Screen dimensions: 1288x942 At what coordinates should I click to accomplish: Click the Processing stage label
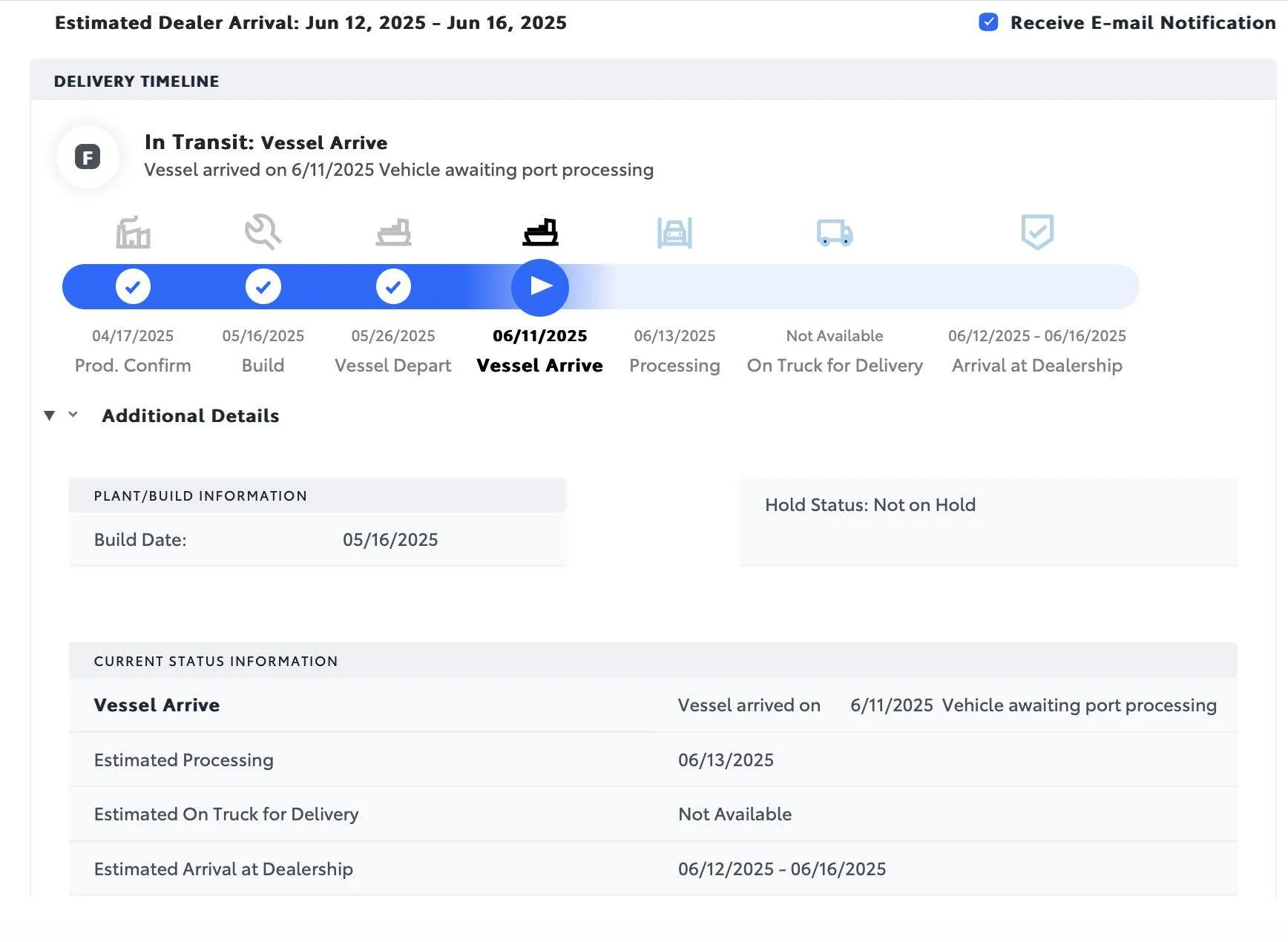point(674,366)
